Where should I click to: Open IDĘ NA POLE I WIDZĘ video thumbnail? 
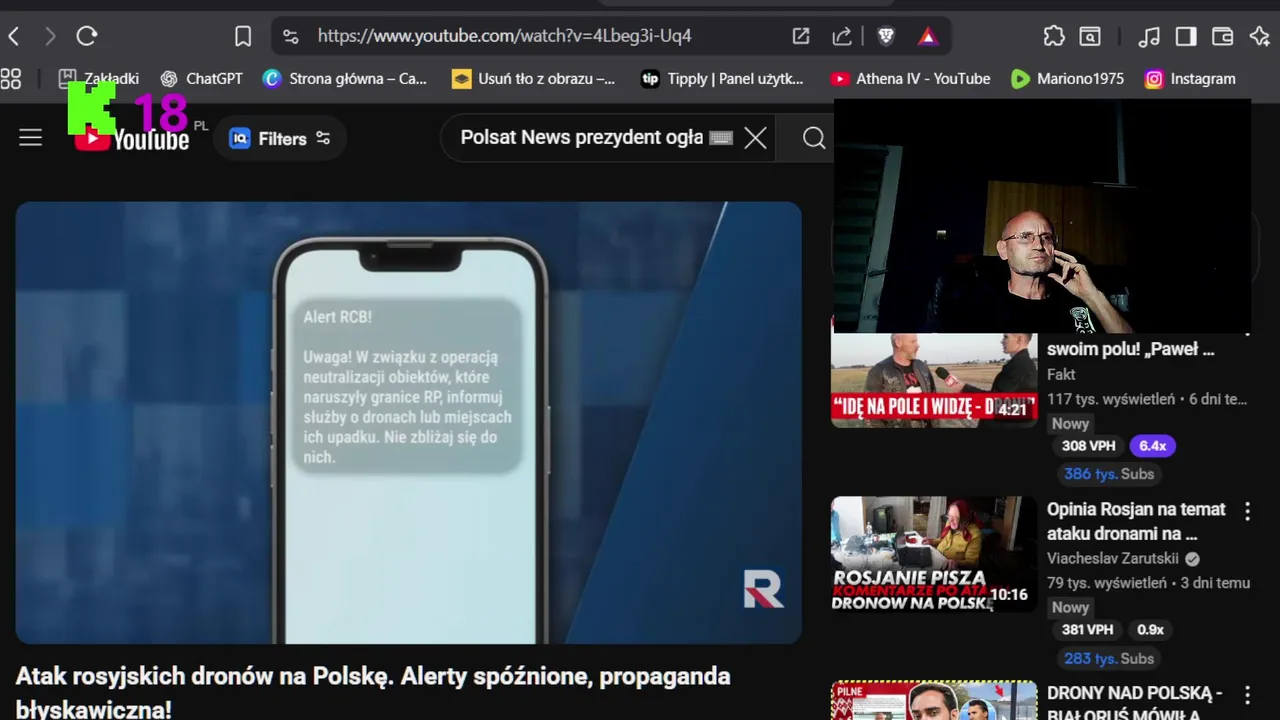click(x=934, y=380)
